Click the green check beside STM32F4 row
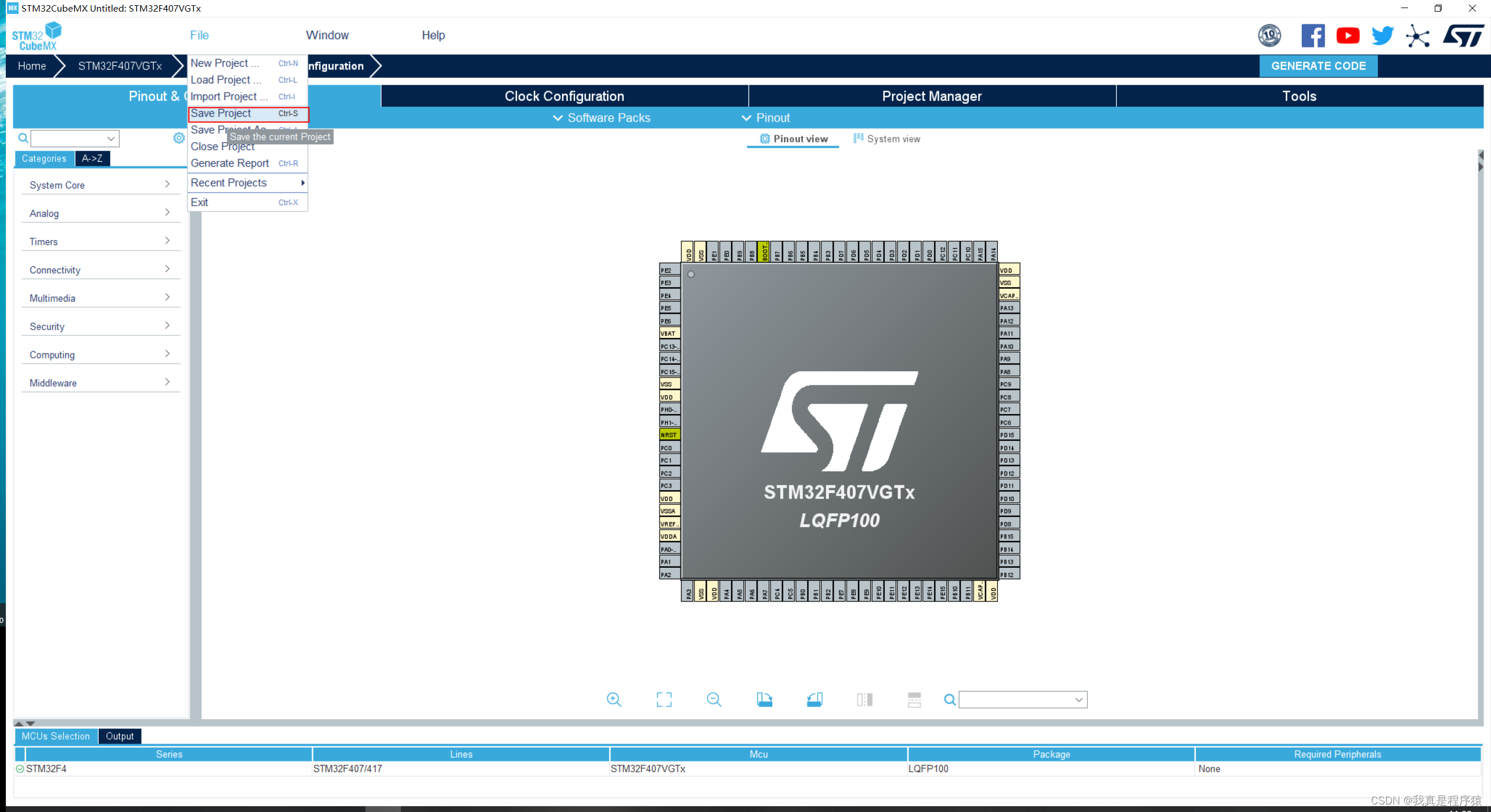1491x812 pixels. click(x=20, y=768)
